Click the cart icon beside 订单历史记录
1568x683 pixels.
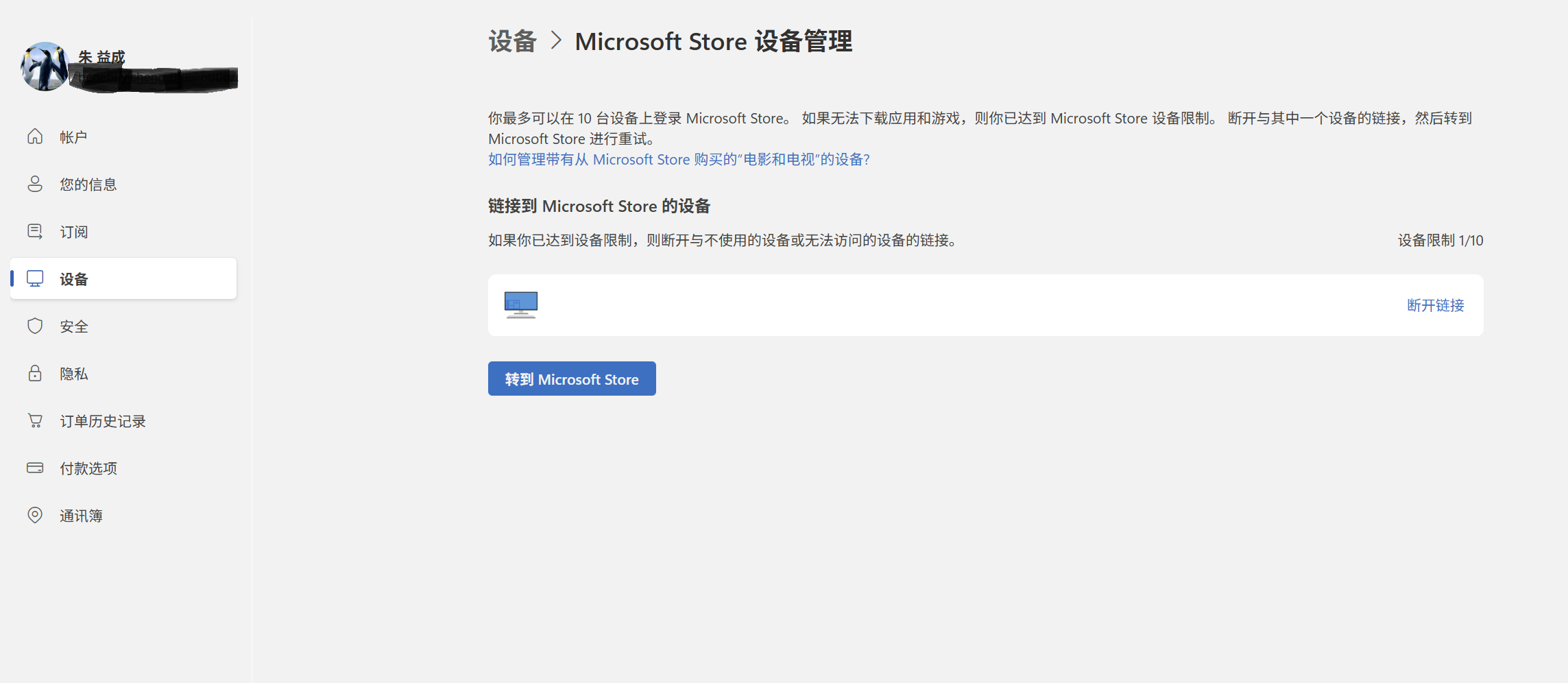click(x=35, y=420)
